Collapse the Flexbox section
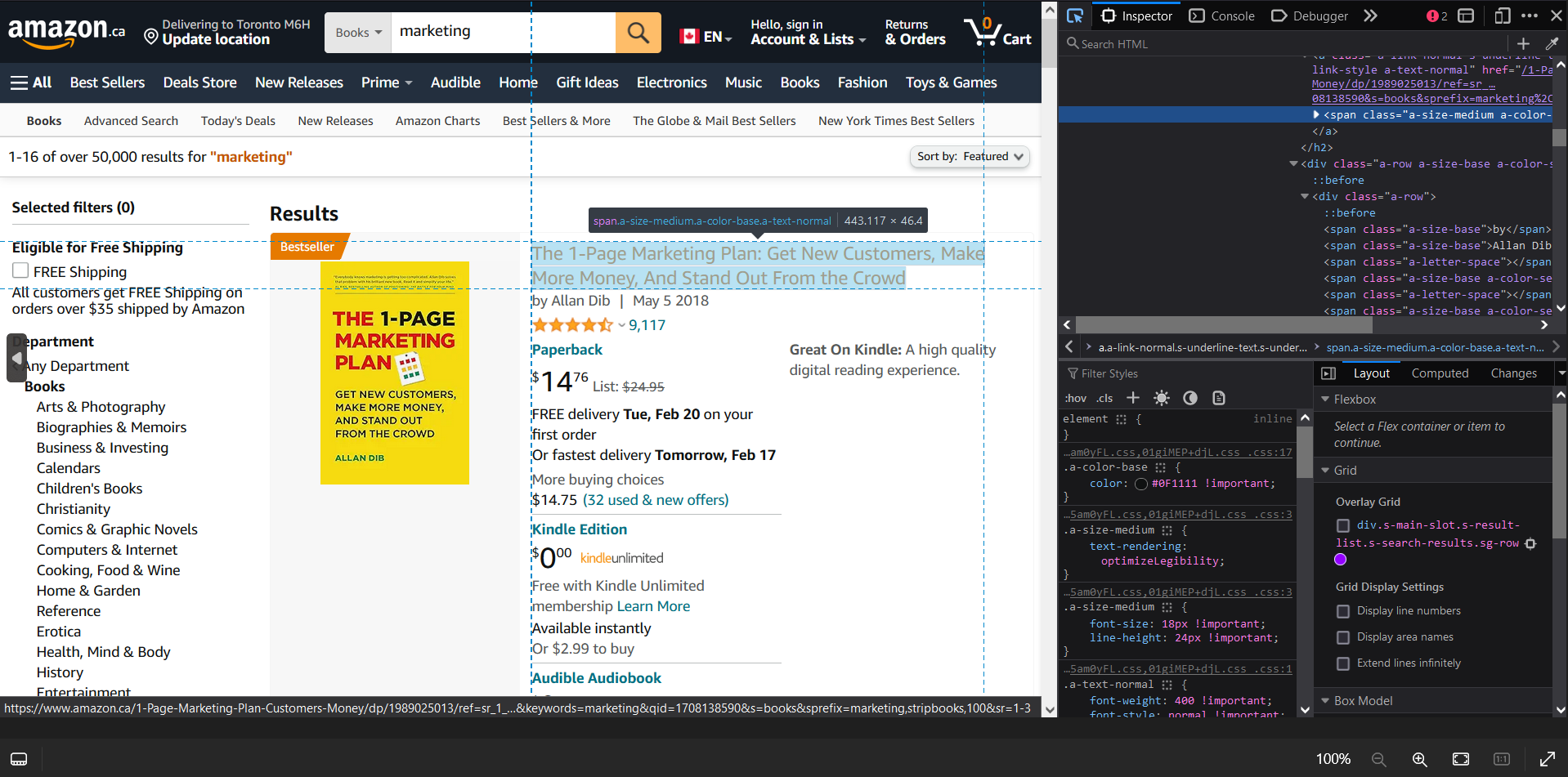1568x777 pixels. pos(1325,400)
